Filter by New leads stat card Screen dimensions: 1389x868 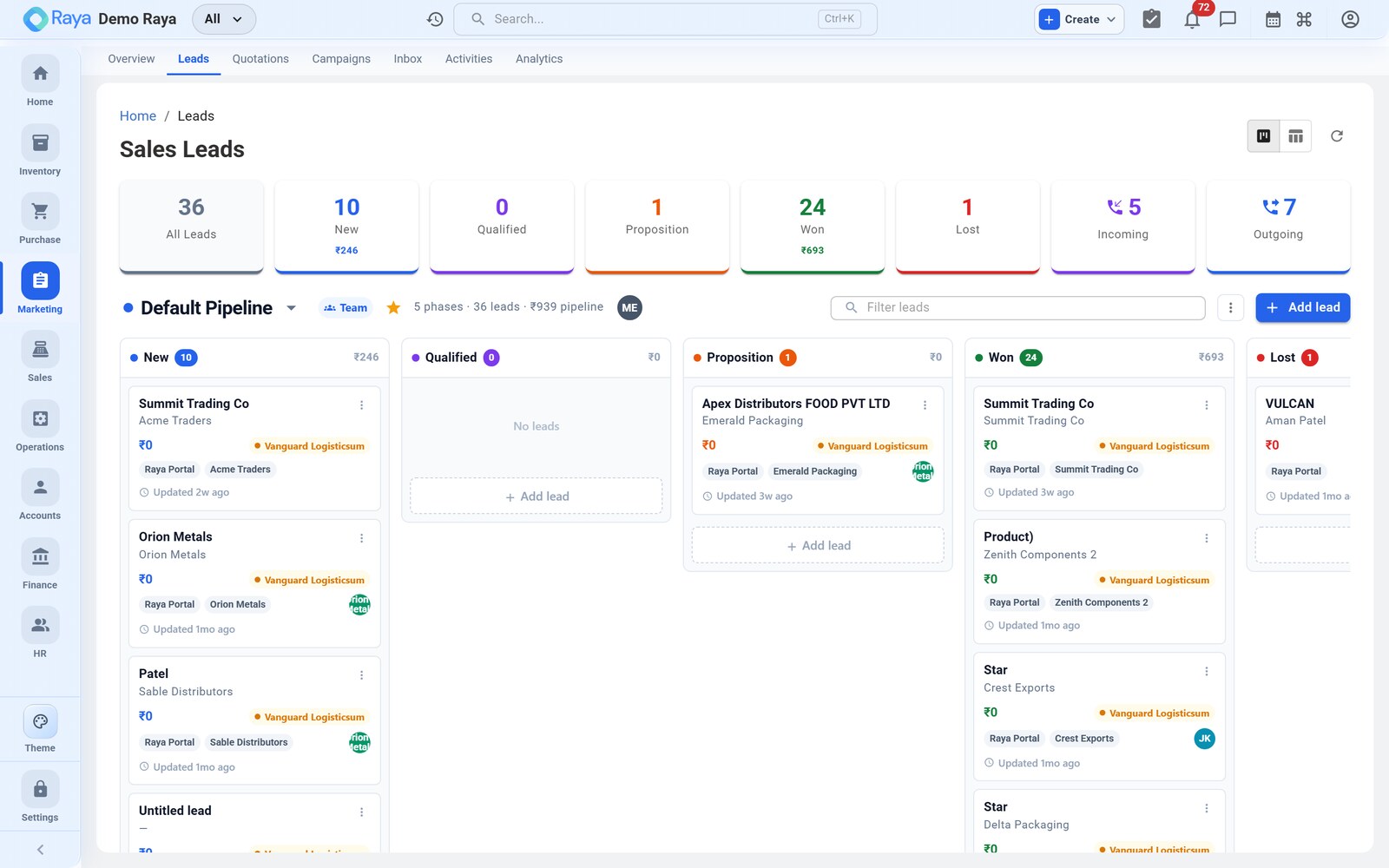[346, 226]
